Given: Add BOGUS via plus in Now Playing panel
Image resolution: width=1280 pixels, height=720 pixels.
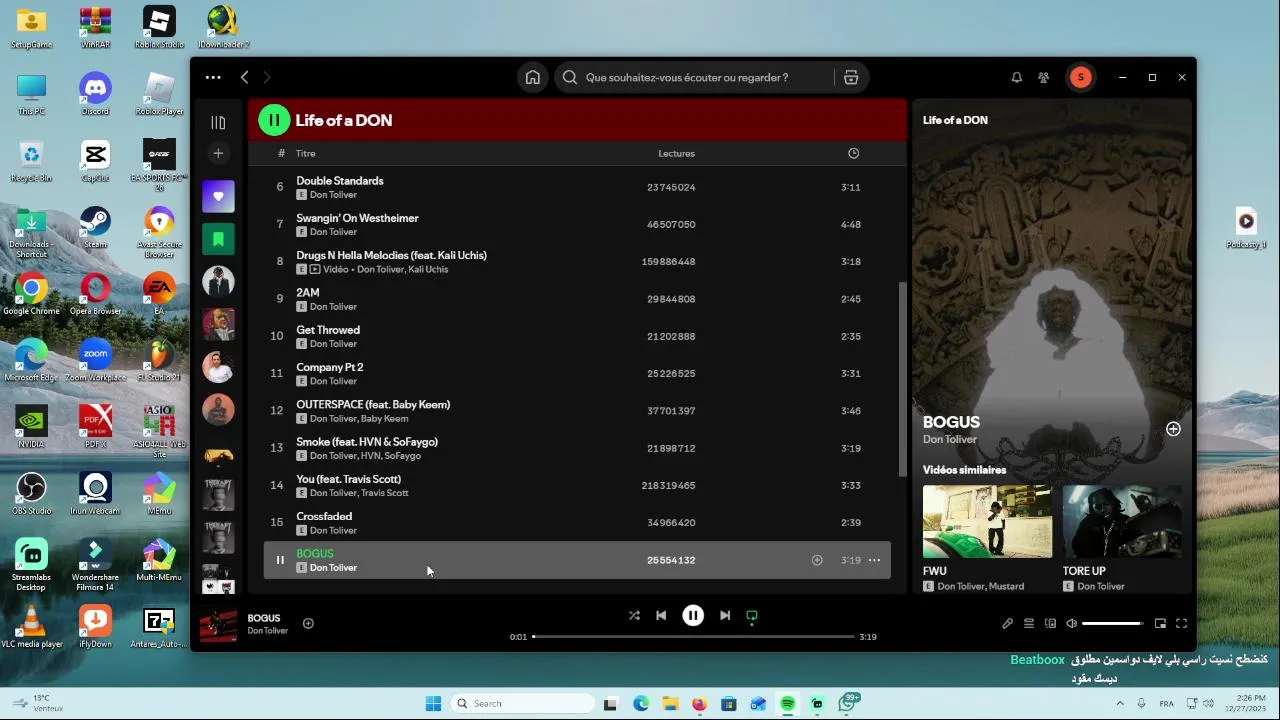Looking at the screenshot, I should pos(1173,429).
